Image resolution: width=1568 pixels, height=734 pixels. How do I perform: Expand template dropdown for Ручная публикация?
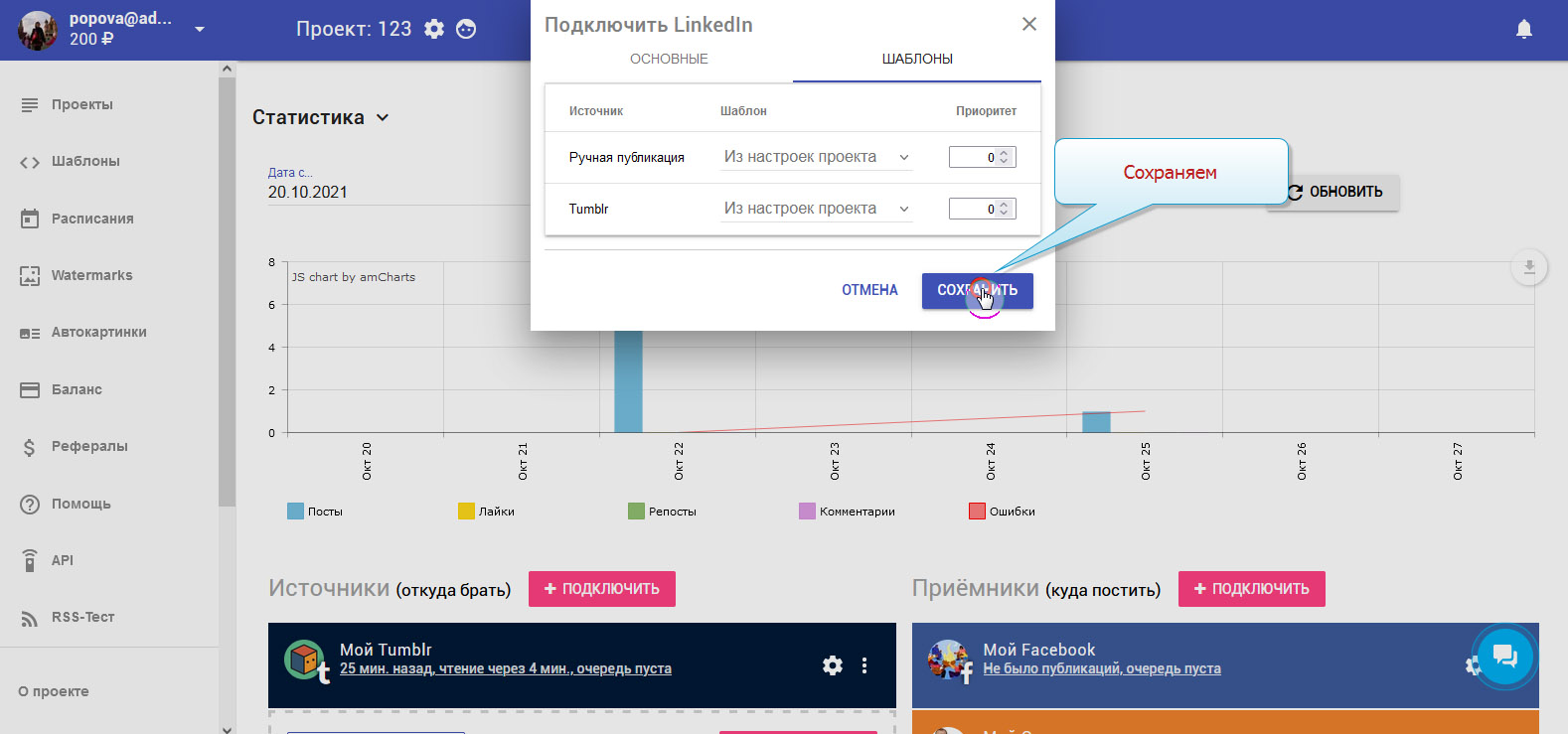[x=815, y=157]
